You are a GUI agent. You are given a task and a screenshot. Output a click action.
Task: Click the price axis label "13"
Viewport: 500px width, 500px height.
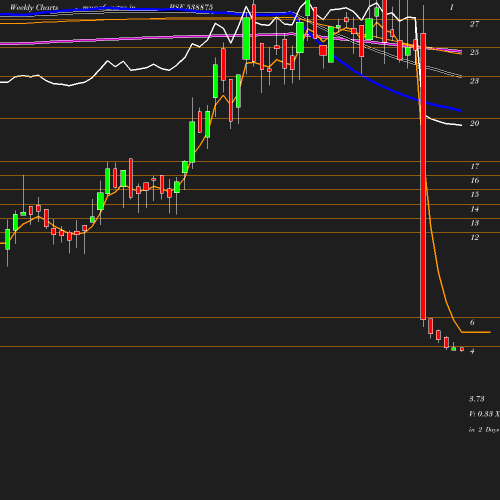coord(475,223)
